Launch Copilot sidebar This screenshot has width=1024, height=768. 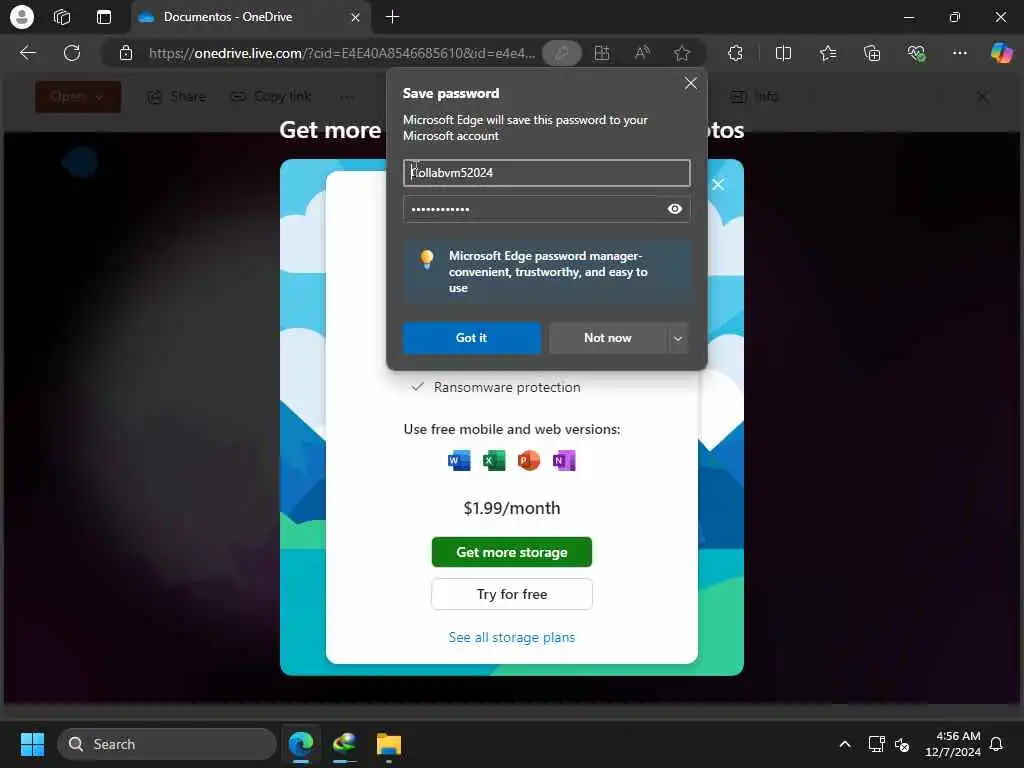click(x=1001, y=53)
